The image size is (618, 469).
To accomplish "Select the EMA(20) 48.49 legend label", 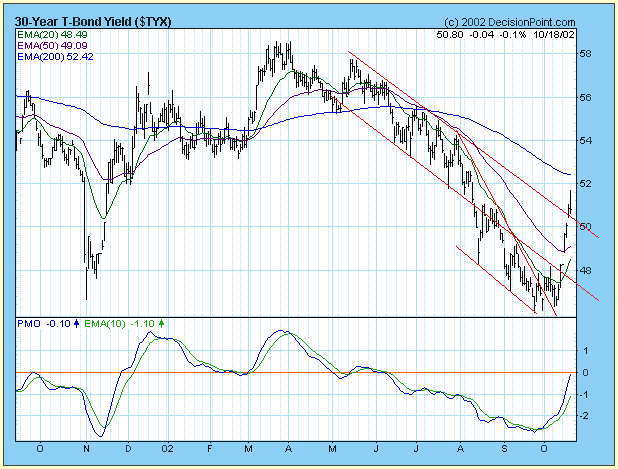I will (48, 33).
